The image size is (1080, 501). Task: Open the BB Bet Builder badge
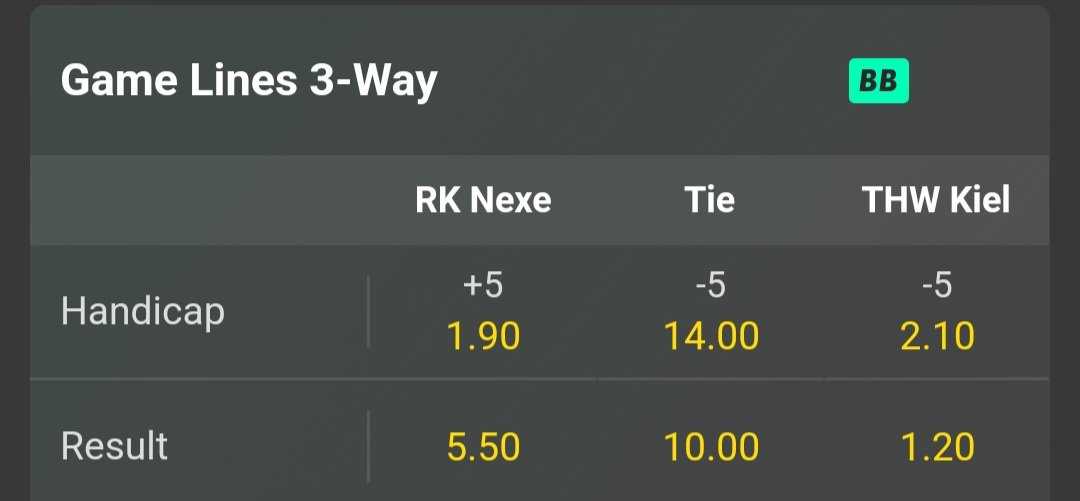[x=878, y=81]
